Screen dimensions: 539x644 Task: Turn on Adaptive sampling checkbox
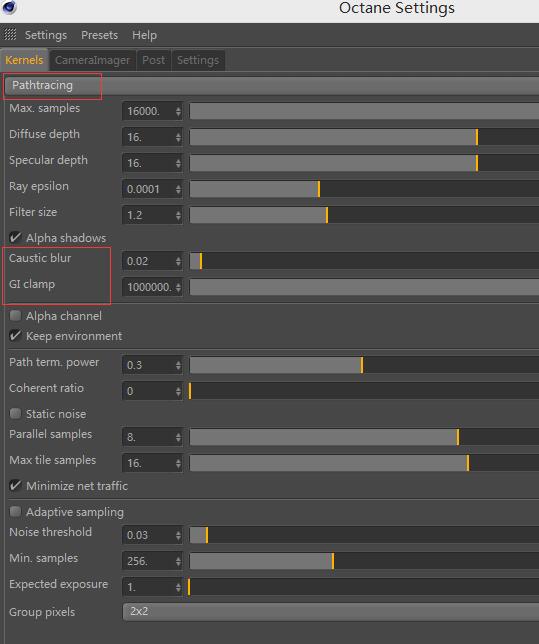[15, 512]
